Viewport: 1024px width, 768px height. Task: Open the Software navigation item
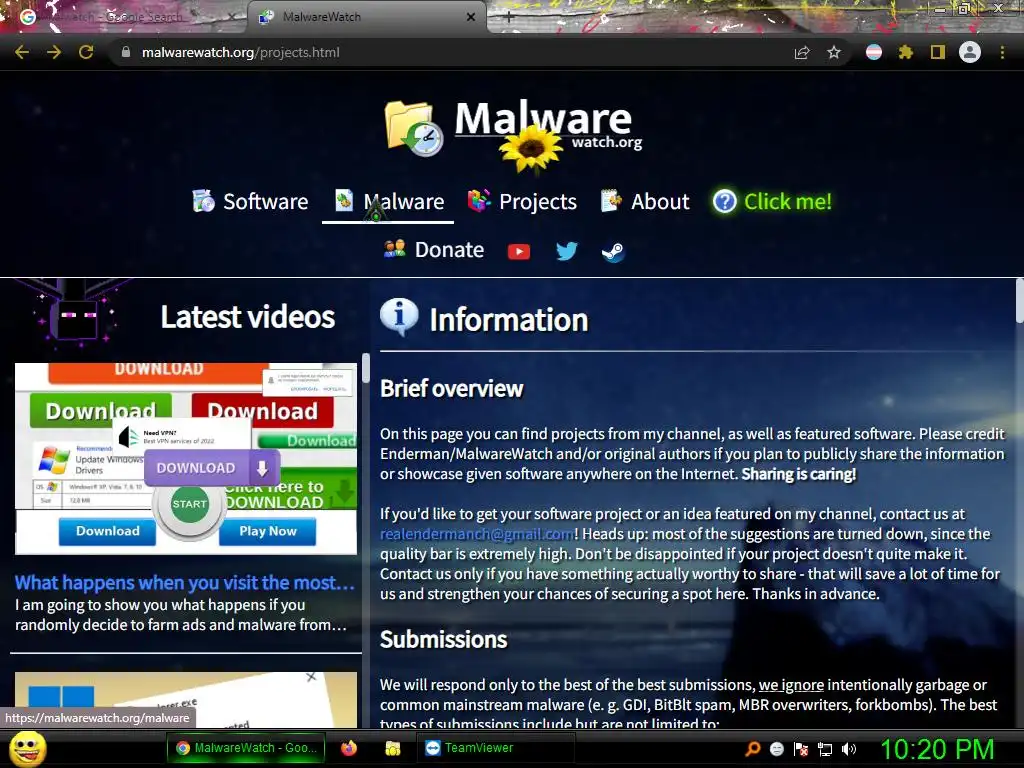pos(251,201)
